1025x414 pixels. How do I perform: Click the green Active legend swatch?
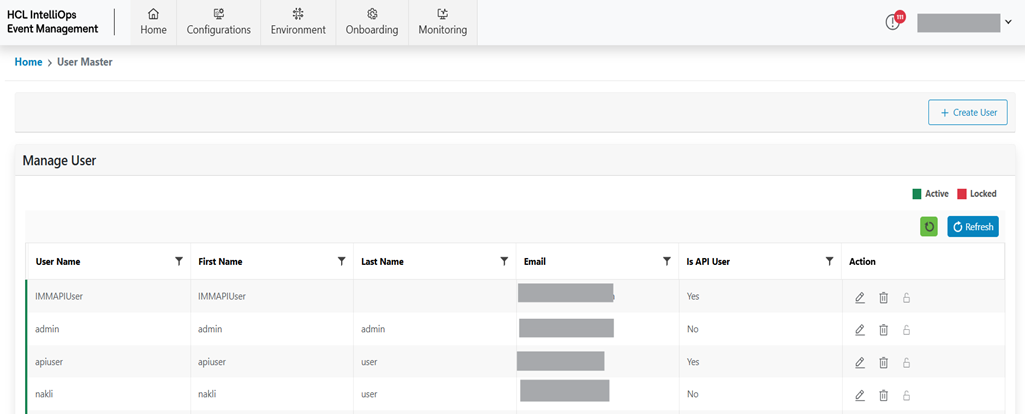click(x=916, y=193)
